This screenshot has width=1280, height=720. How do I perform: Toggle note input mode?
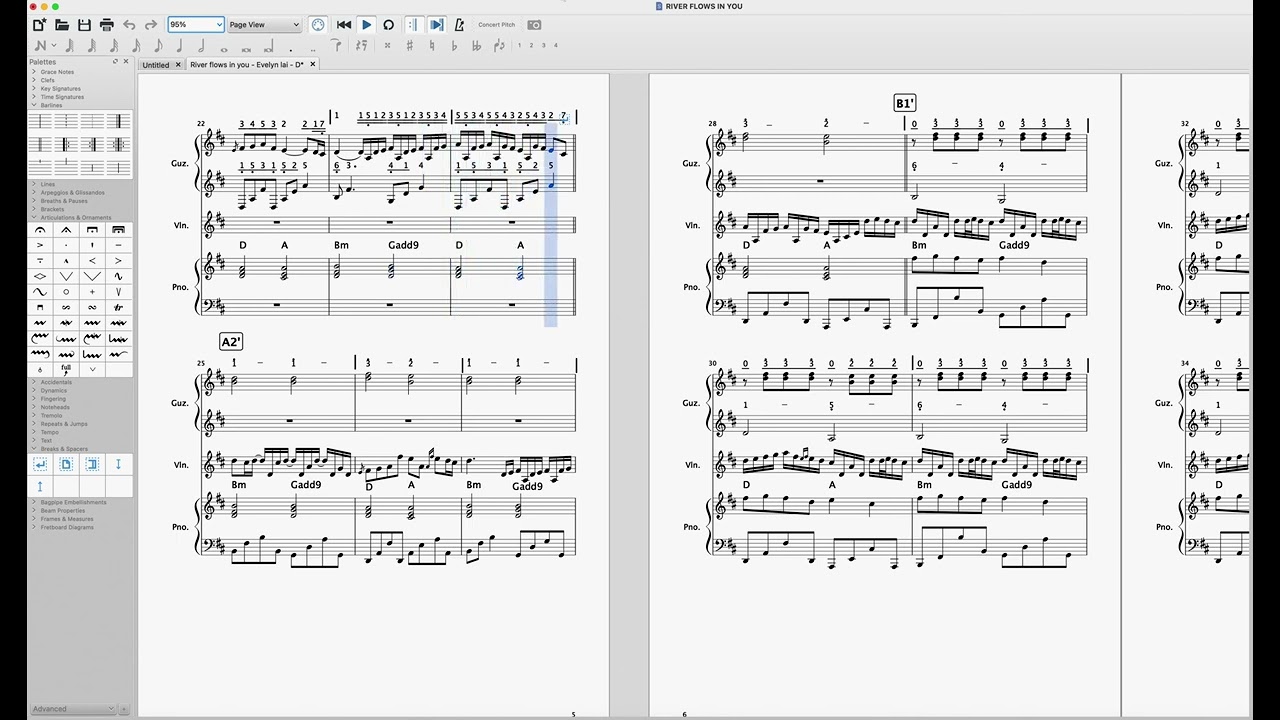point(40,45)
